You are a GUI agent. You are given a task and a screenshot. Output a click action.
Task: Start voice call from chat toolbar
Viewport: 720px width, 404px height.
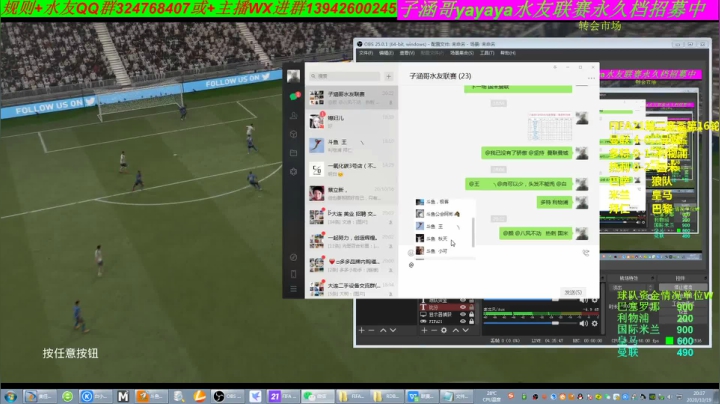[x=586, y=253]
